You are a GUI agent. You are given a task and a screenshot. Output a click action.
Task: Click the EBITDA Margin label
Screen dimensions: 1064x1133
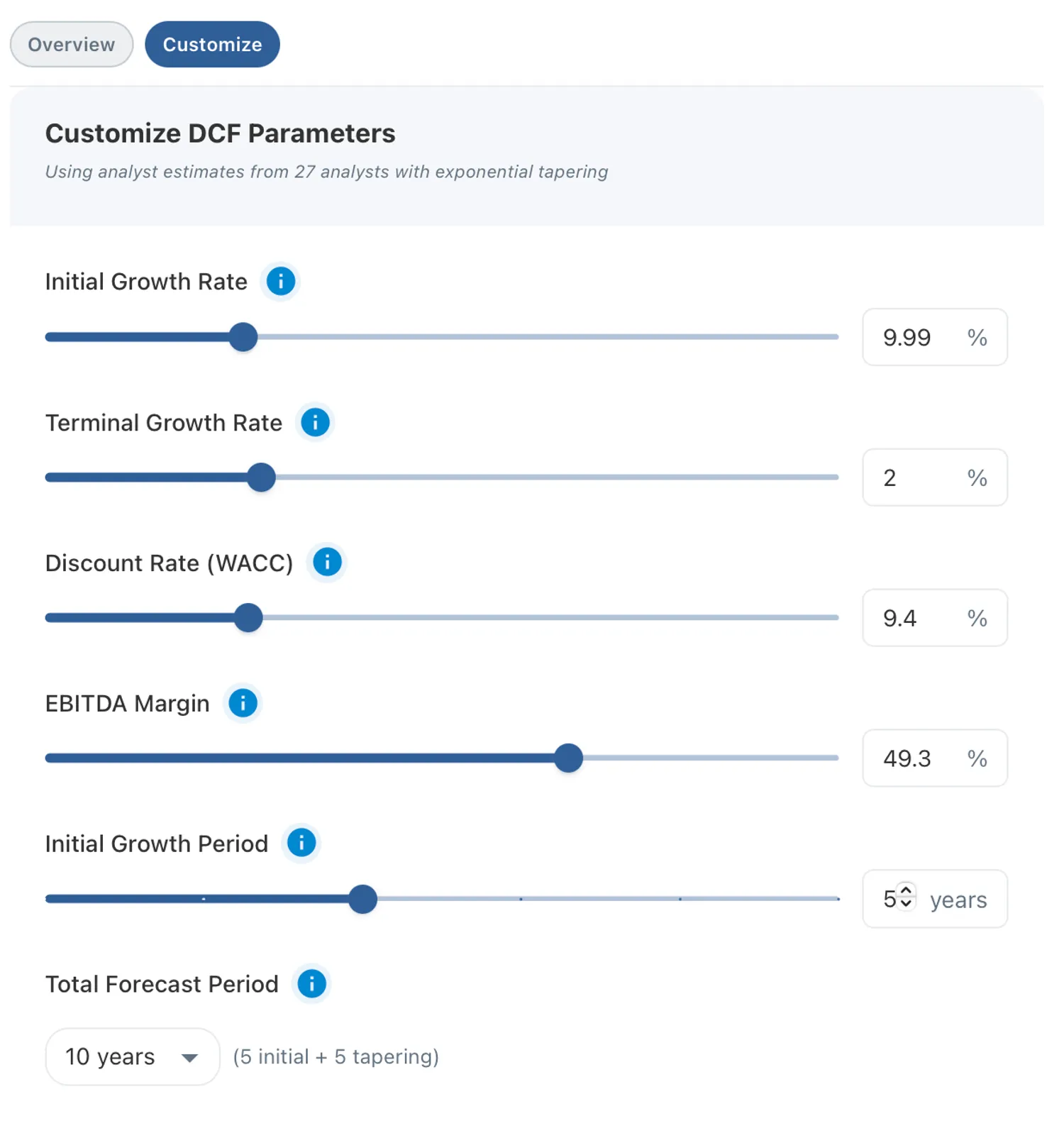128,704
